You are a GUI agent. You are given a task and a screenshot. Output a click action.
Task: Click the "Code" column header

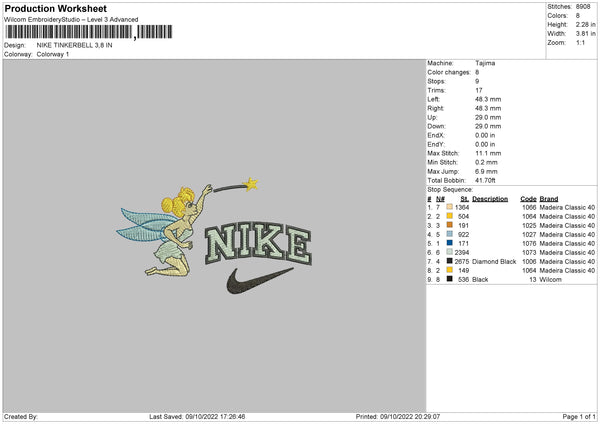pos(528,199)
